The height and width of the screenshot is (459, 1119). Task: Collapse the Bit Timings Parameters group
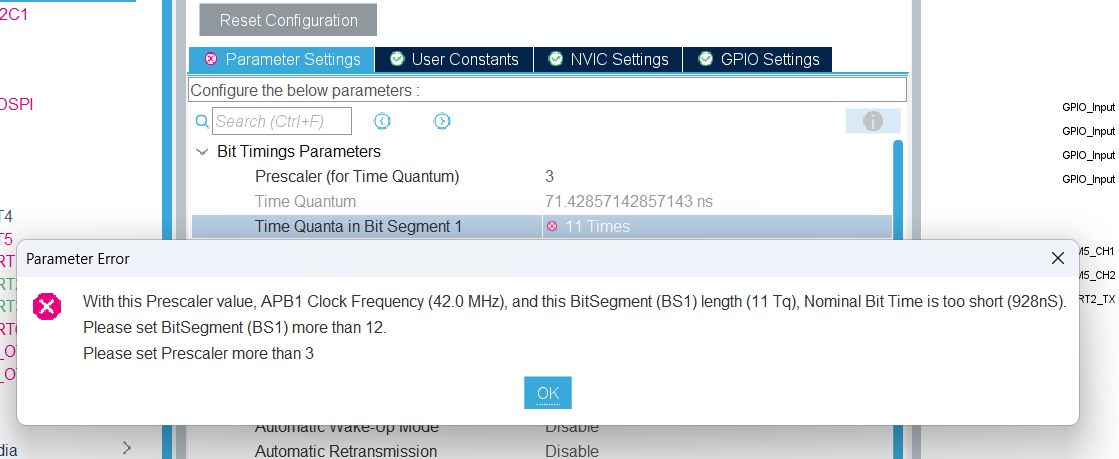click(x=202, y=152)
